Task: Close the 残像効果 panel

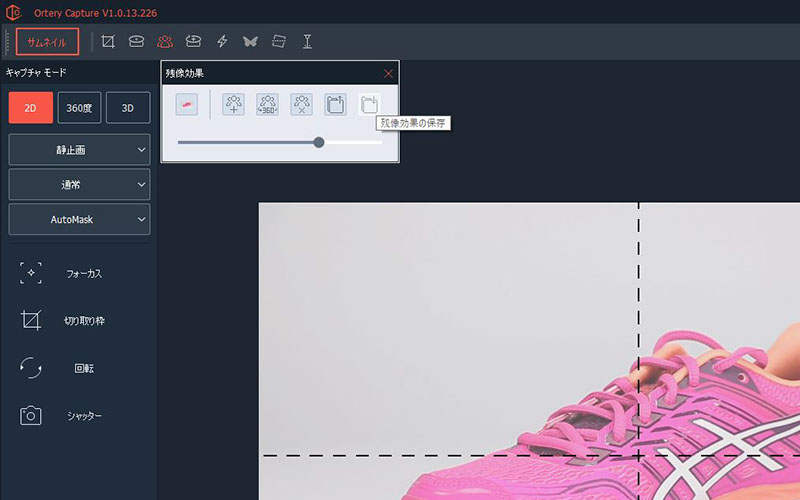Action: (x=388, y=73)
